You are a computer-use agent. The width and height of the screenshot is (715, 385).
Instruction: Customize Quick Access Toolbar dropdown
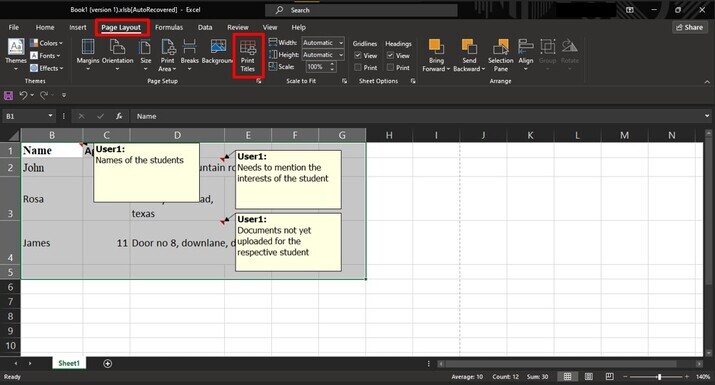click(x=64, y=95)
